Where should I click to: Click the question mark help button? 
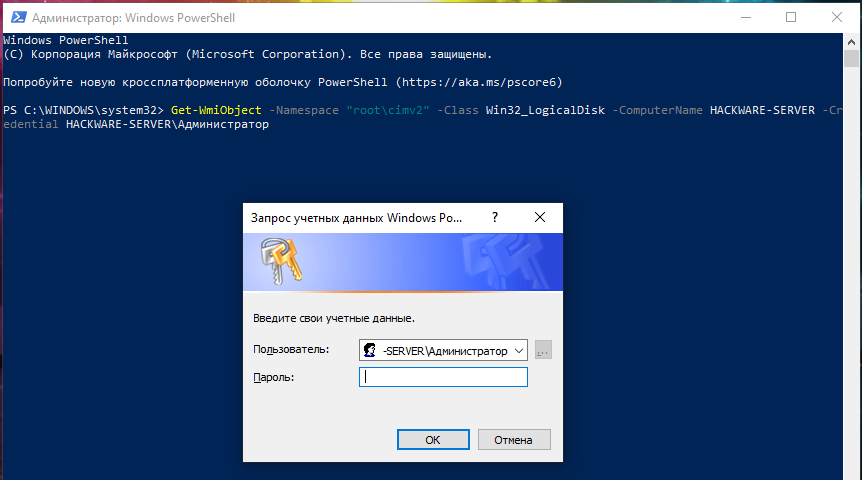click(494, 217)
